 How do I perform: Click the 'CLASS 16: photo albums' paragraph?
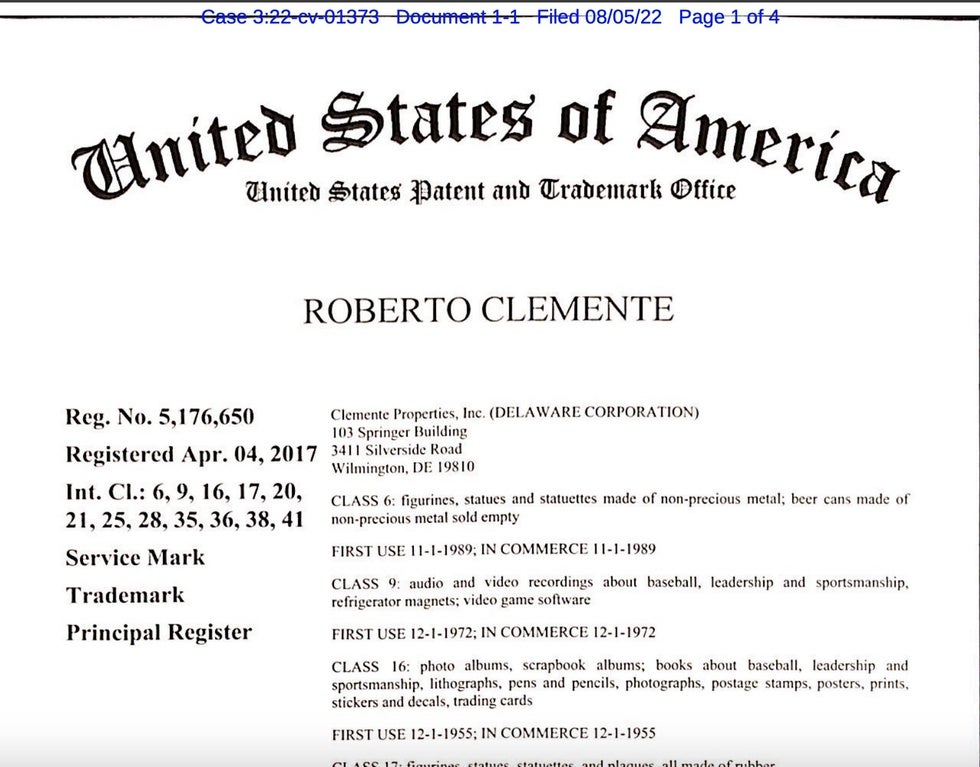point(620,683)
